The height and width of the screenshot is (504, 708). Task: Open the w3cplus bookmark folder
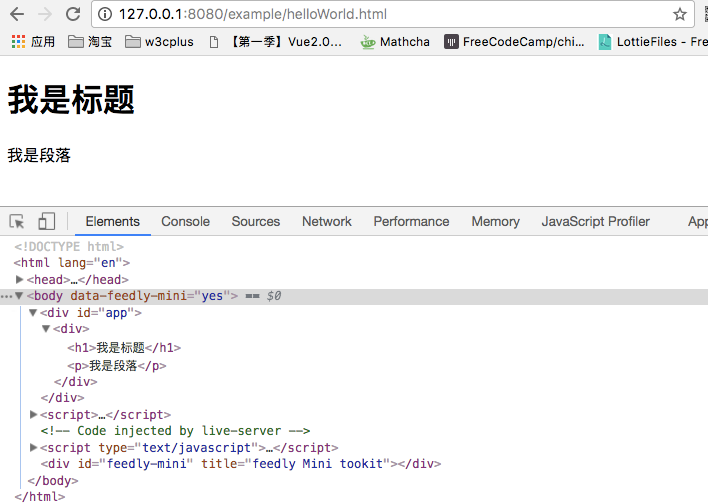click(159, 42)
